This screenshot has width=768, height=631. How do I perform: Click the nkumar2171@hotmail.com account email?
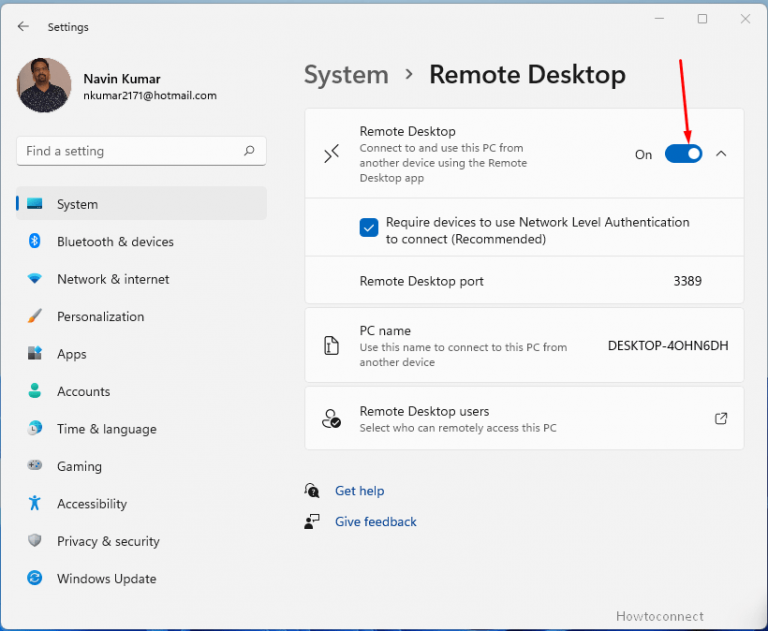(x=150, y=96)
